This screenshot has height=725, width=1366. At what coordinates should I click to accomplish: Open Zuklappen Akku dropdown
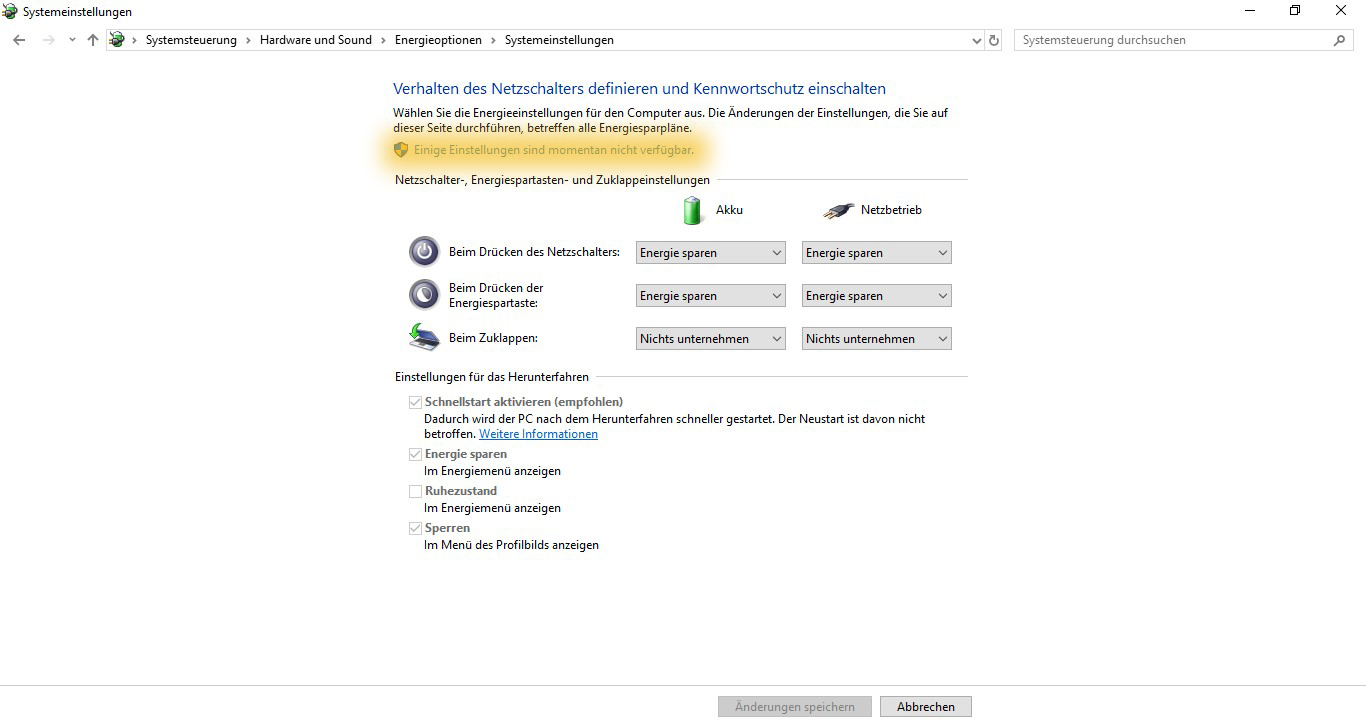point(711,339)
